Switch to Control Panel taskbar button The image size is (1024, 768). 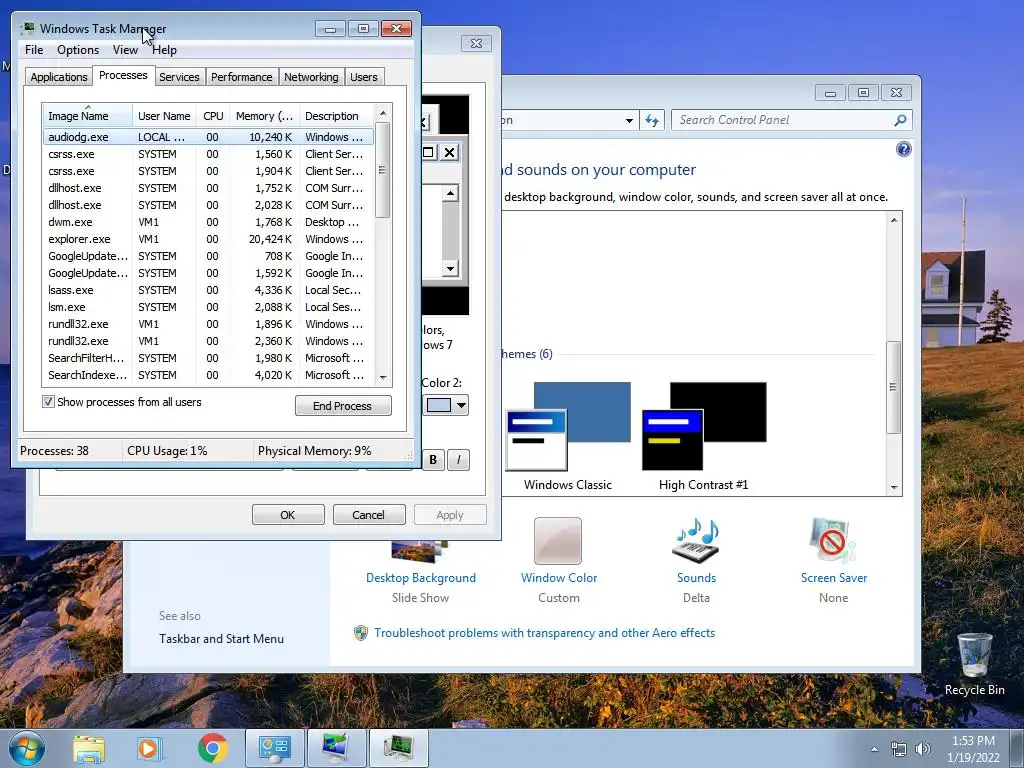coord(275,748)
